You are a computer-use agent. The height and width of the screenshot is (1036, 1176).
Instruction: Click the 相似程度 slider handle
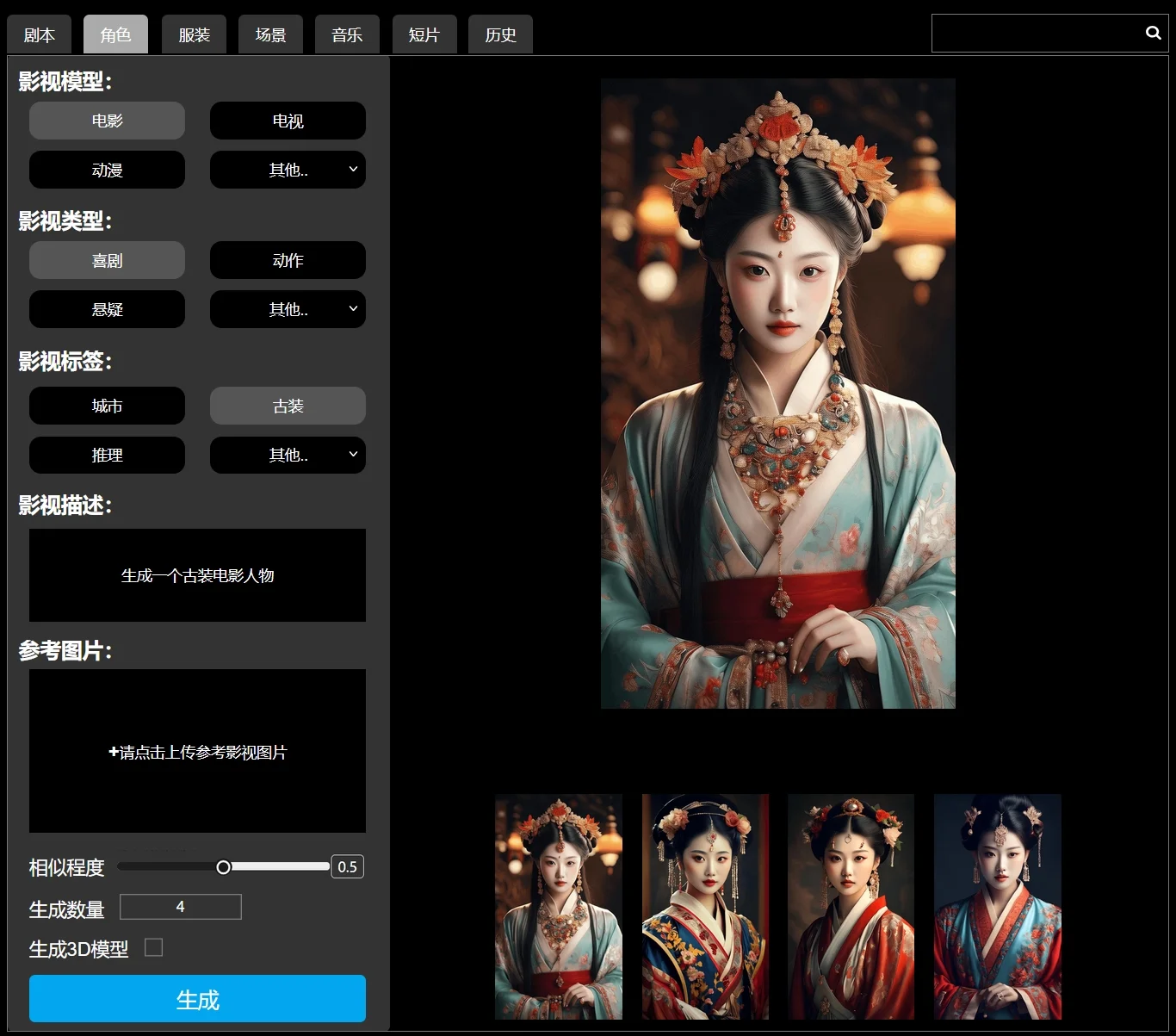point(223,867)
